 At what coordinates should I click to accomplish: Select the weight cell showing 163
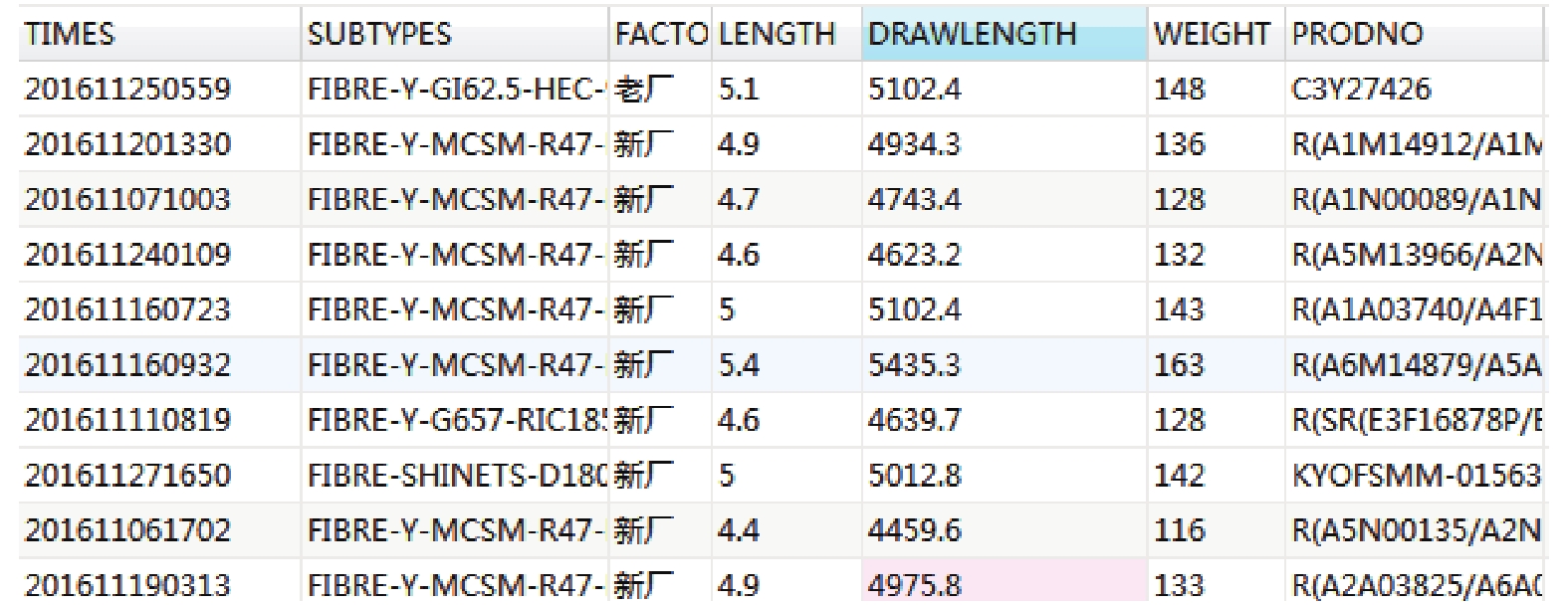pos(1217,365)
